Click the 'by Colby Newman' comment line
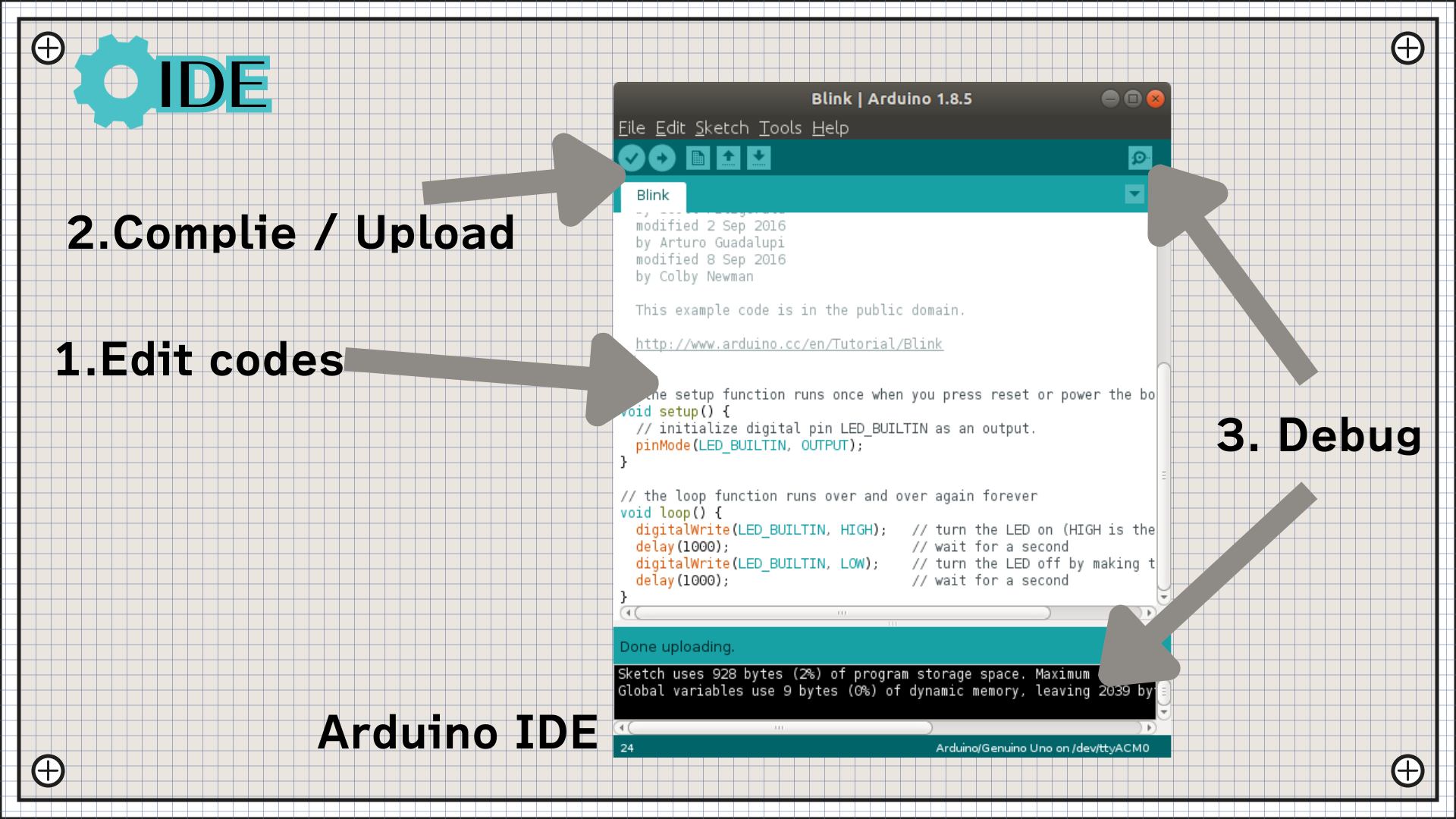This screenshot has height=819, width=1456. coord(695,277)
